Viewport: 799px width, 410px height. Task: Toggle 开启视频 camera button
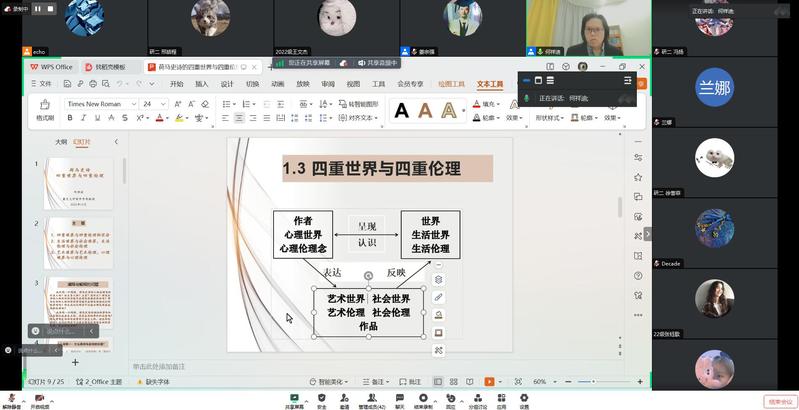click(x=40, y=400)
